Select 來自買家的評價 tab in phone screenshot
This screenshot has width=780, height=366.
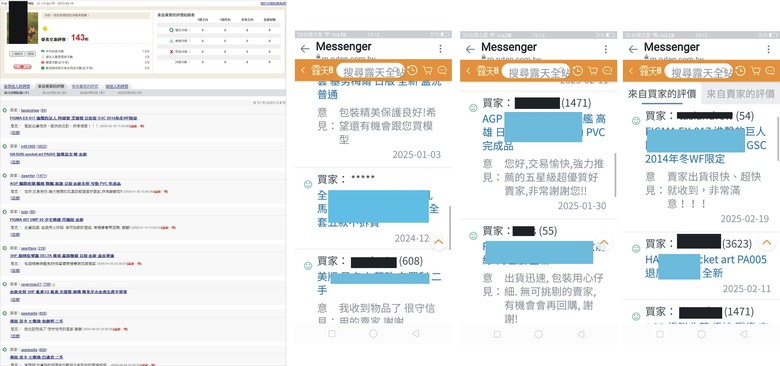661,93
